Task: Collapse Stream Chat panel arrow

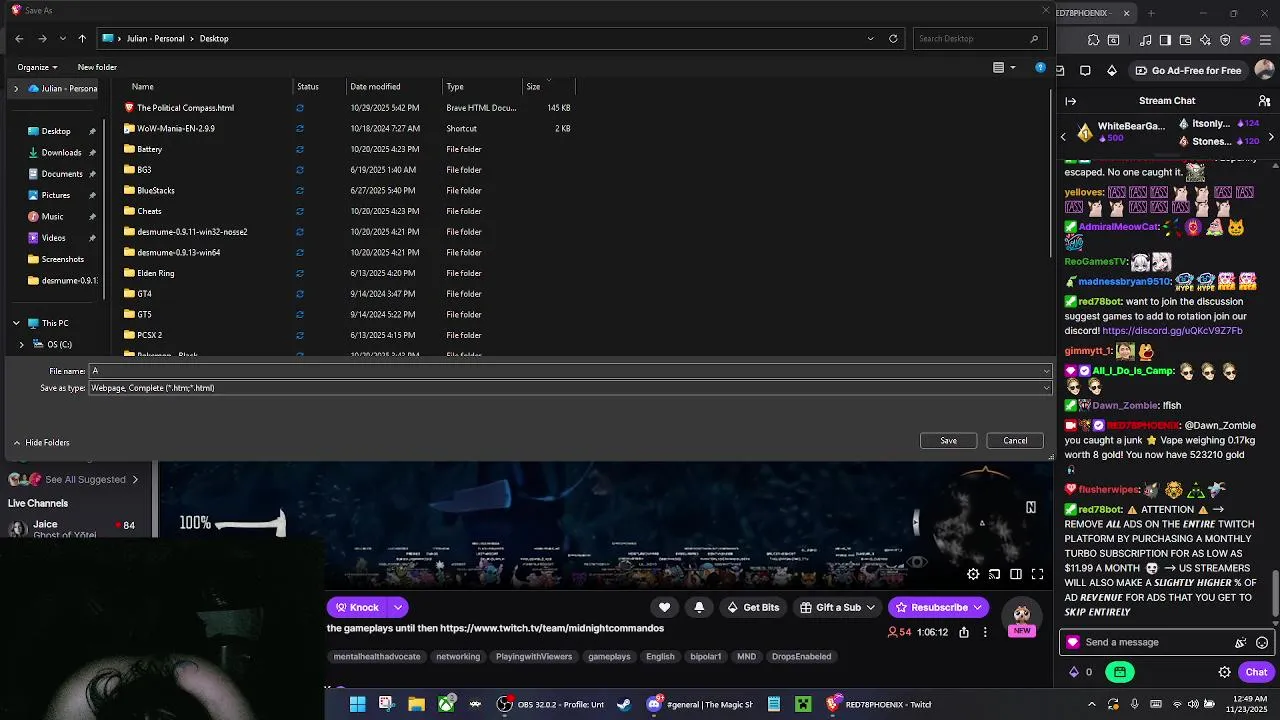Action: (x=1070, y=100)
